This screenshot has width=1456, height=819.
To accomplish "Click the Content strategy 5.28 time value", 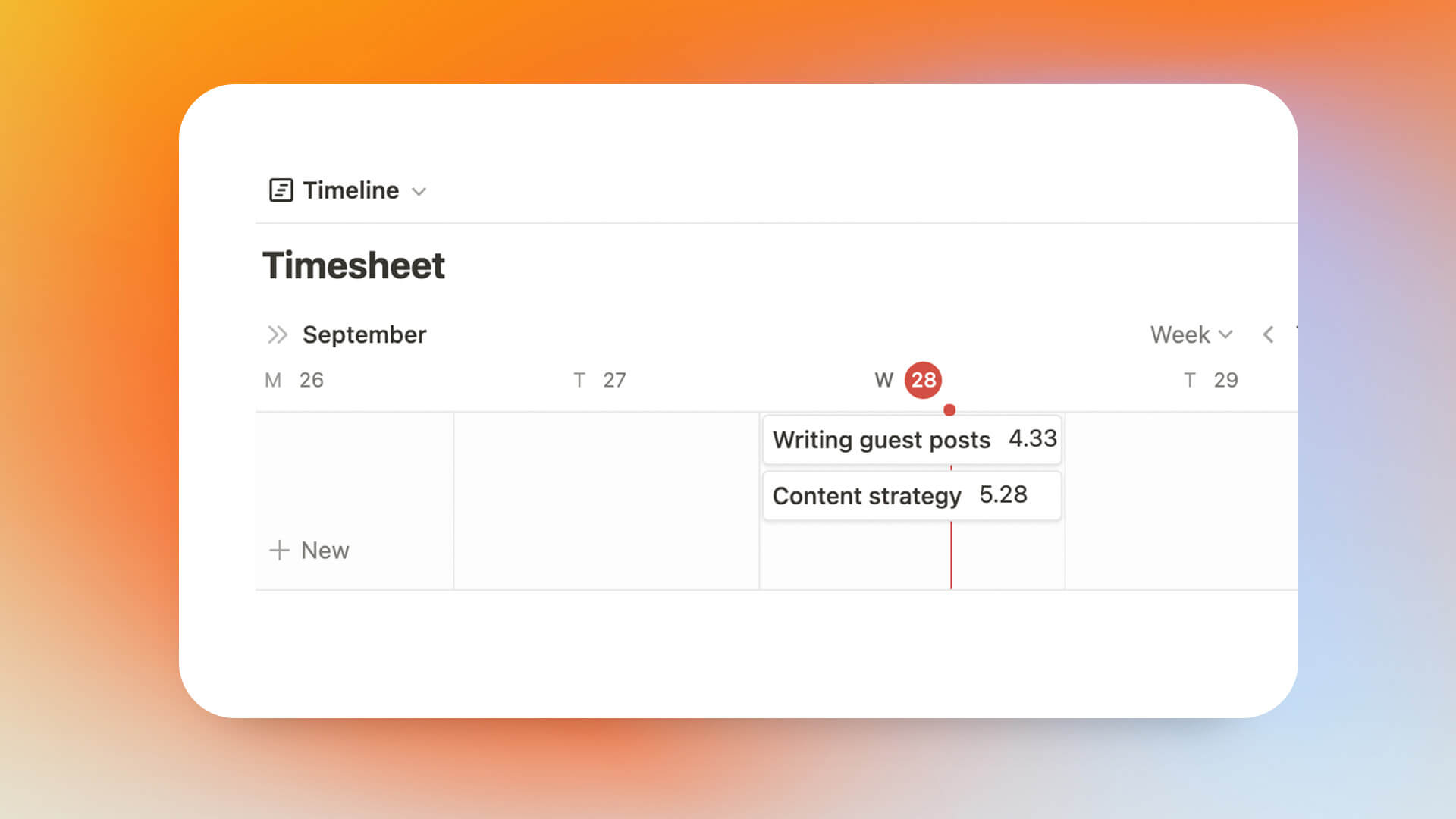I will [x=1002, y=494].
